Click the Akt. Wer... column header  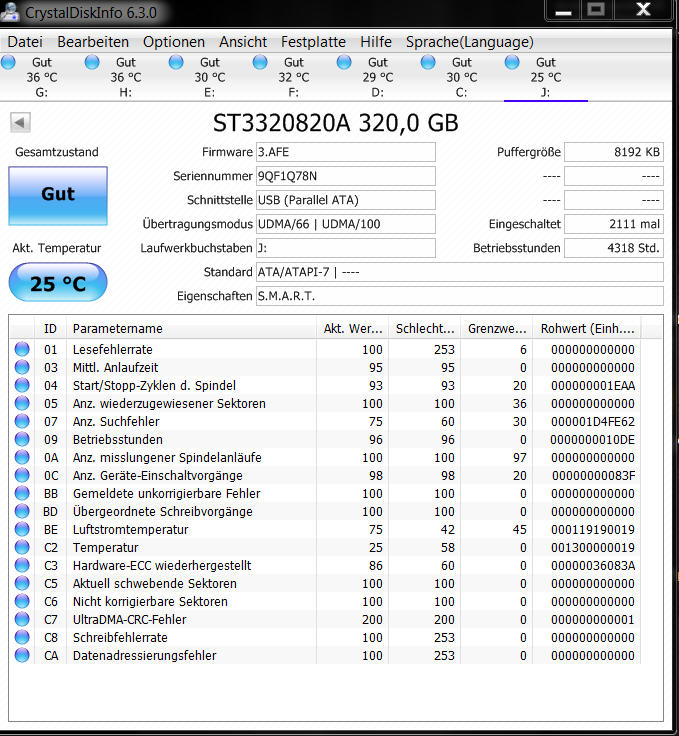coord(353,329)
